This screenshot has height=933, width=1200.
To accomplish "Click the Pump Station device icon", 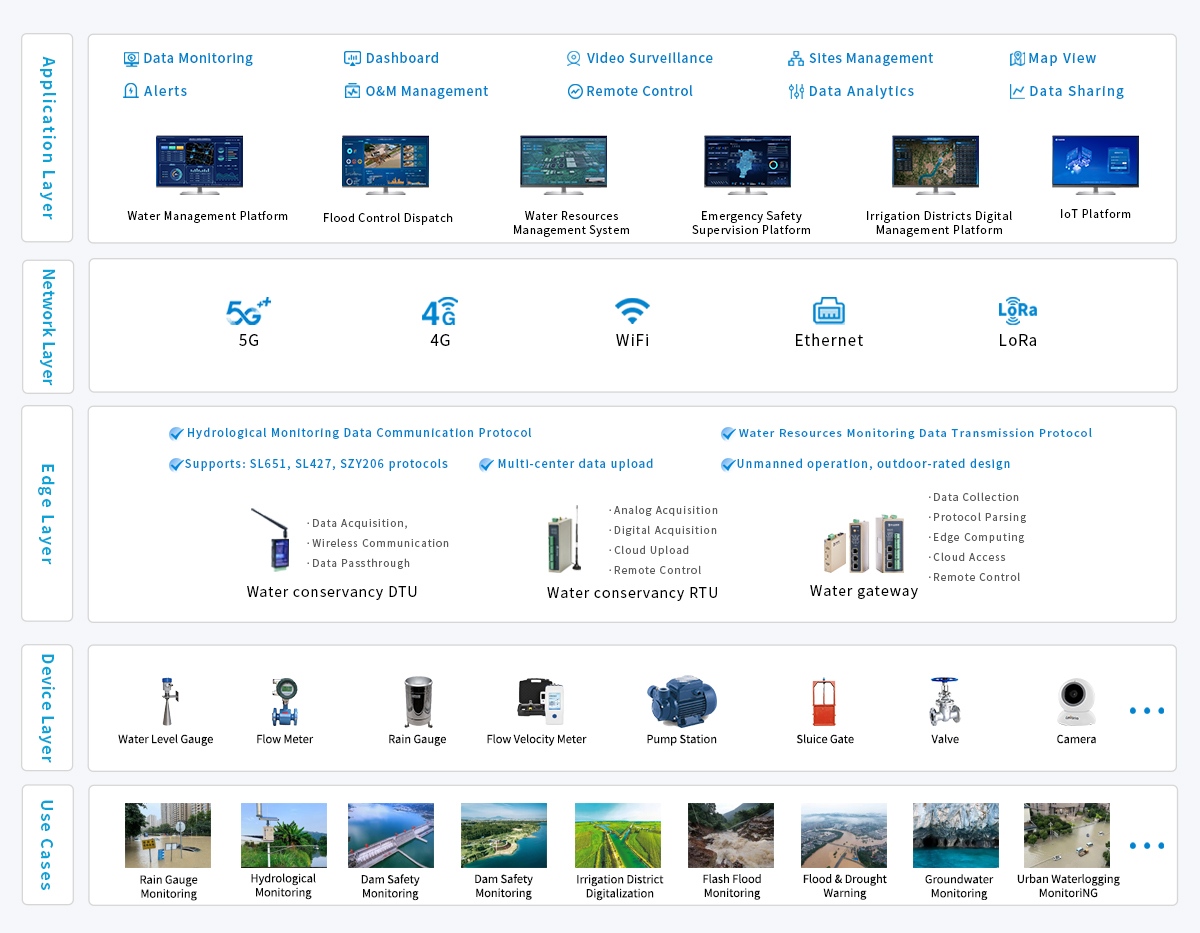I will point(682,702).
